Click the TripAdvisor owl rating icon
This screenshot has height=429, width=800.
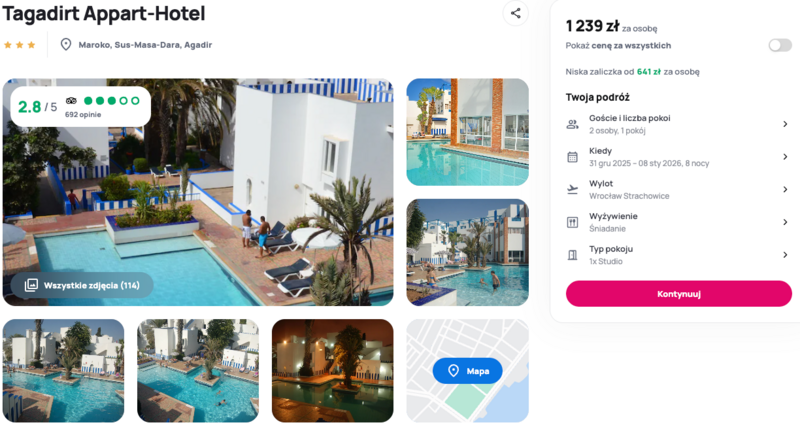coord(71,100)
